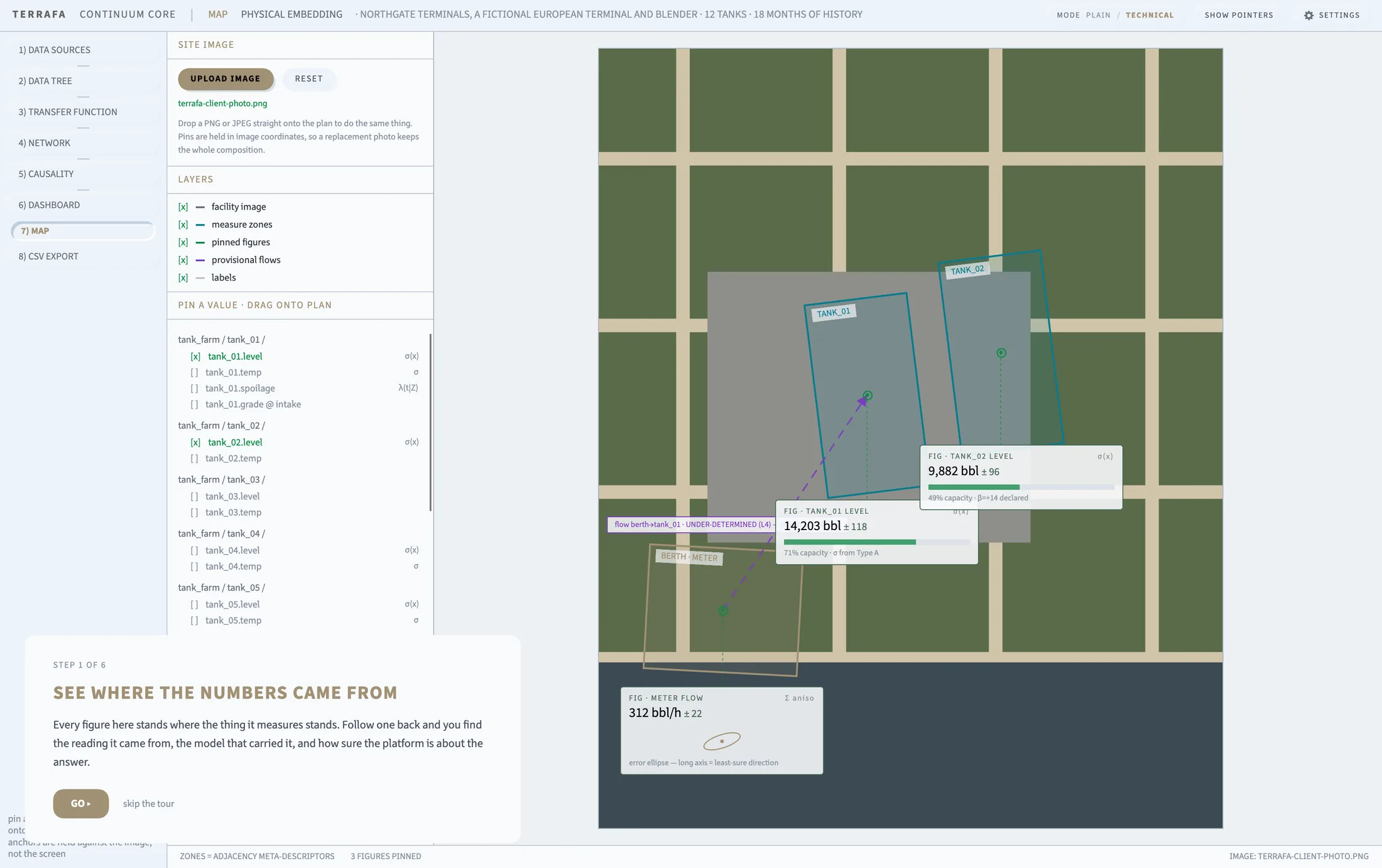Toggle the measure zones layer checkbox
The height and width of the screenshot is (868, 1382).
pos(183,224)
